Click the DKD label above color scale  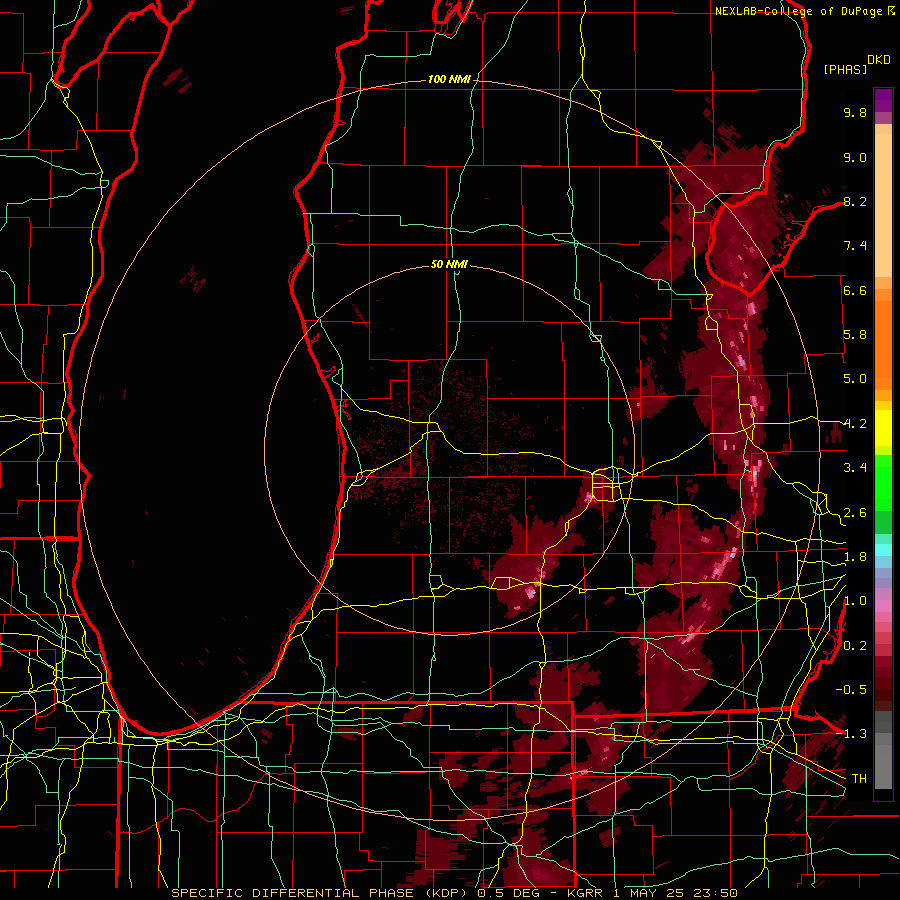pos(879,60)
